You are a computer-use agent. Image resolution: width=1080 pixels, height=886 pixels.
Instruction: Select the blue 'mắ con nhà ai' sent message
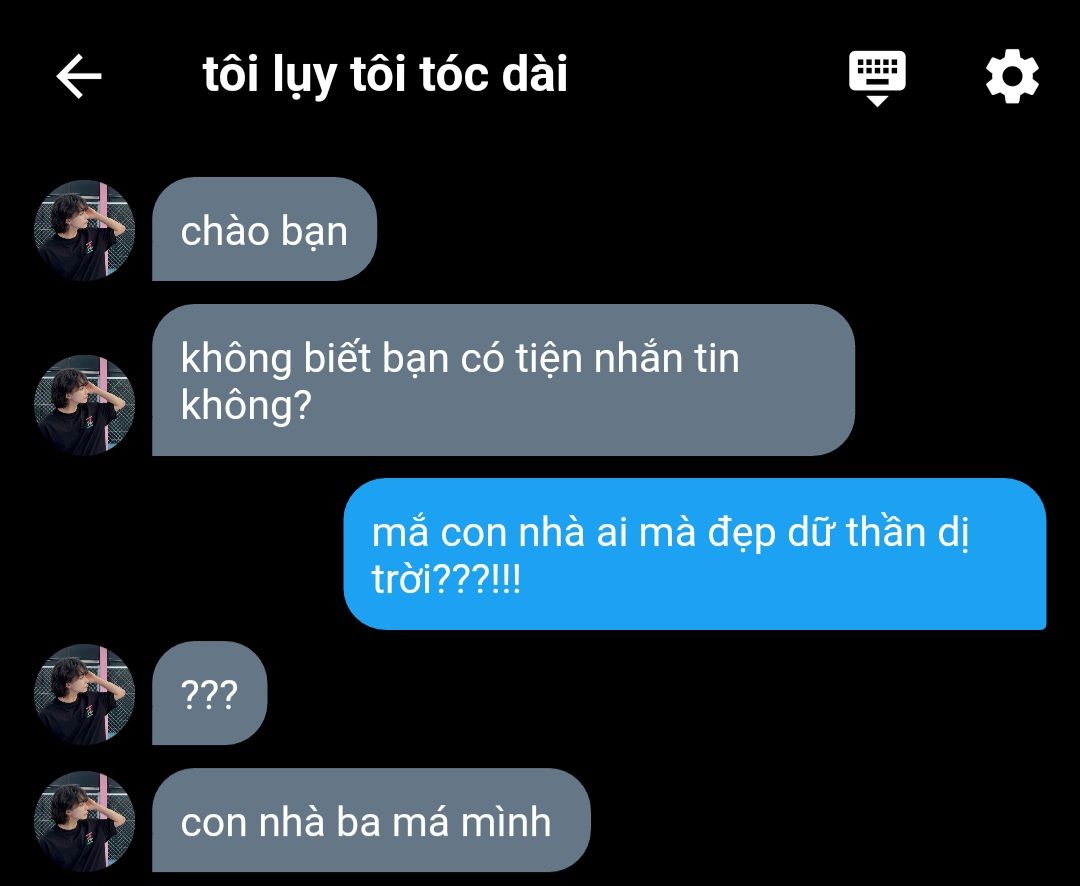coord(695,554)
